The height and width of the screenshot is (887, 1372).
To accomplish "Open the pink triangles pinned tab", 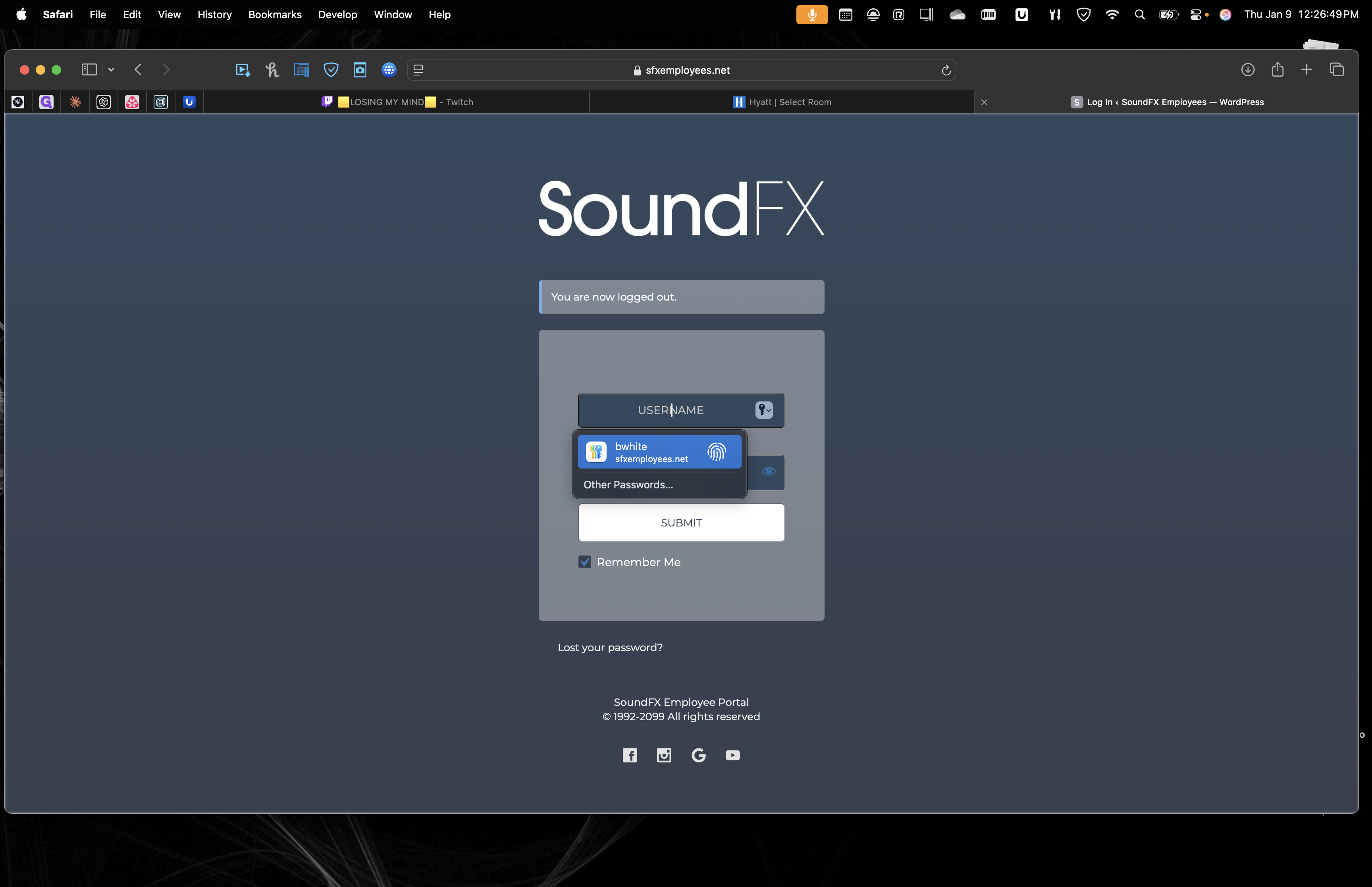I will click(133, 102).
